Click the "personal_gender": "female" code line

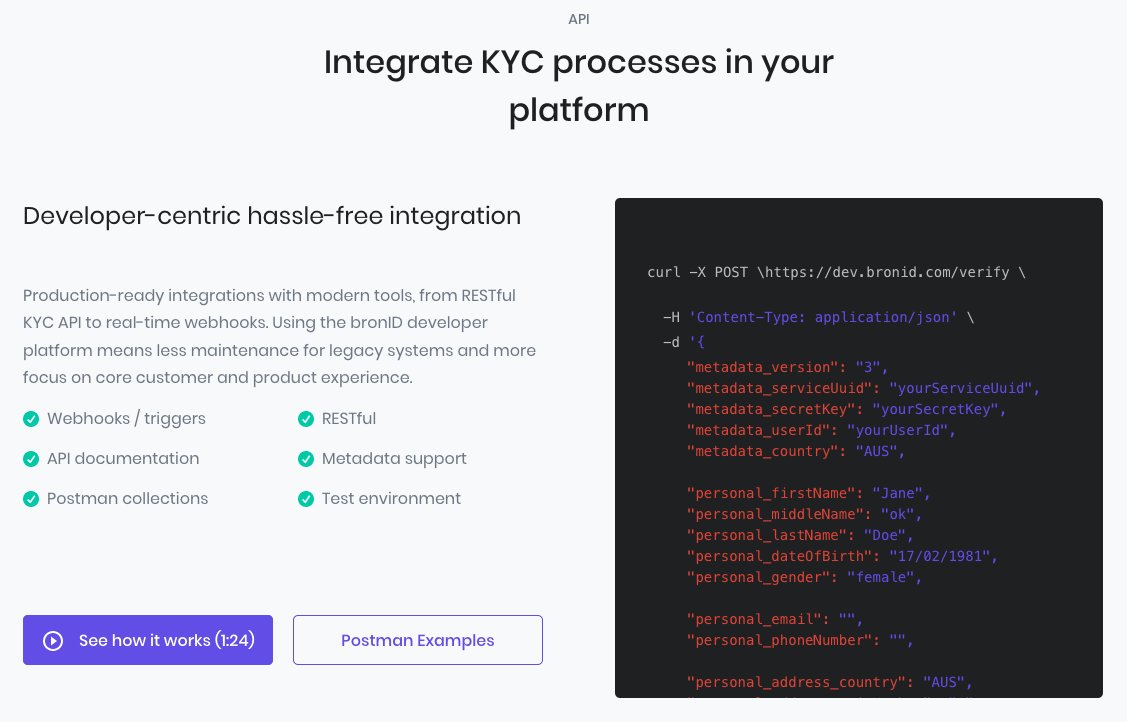(804, 577)
